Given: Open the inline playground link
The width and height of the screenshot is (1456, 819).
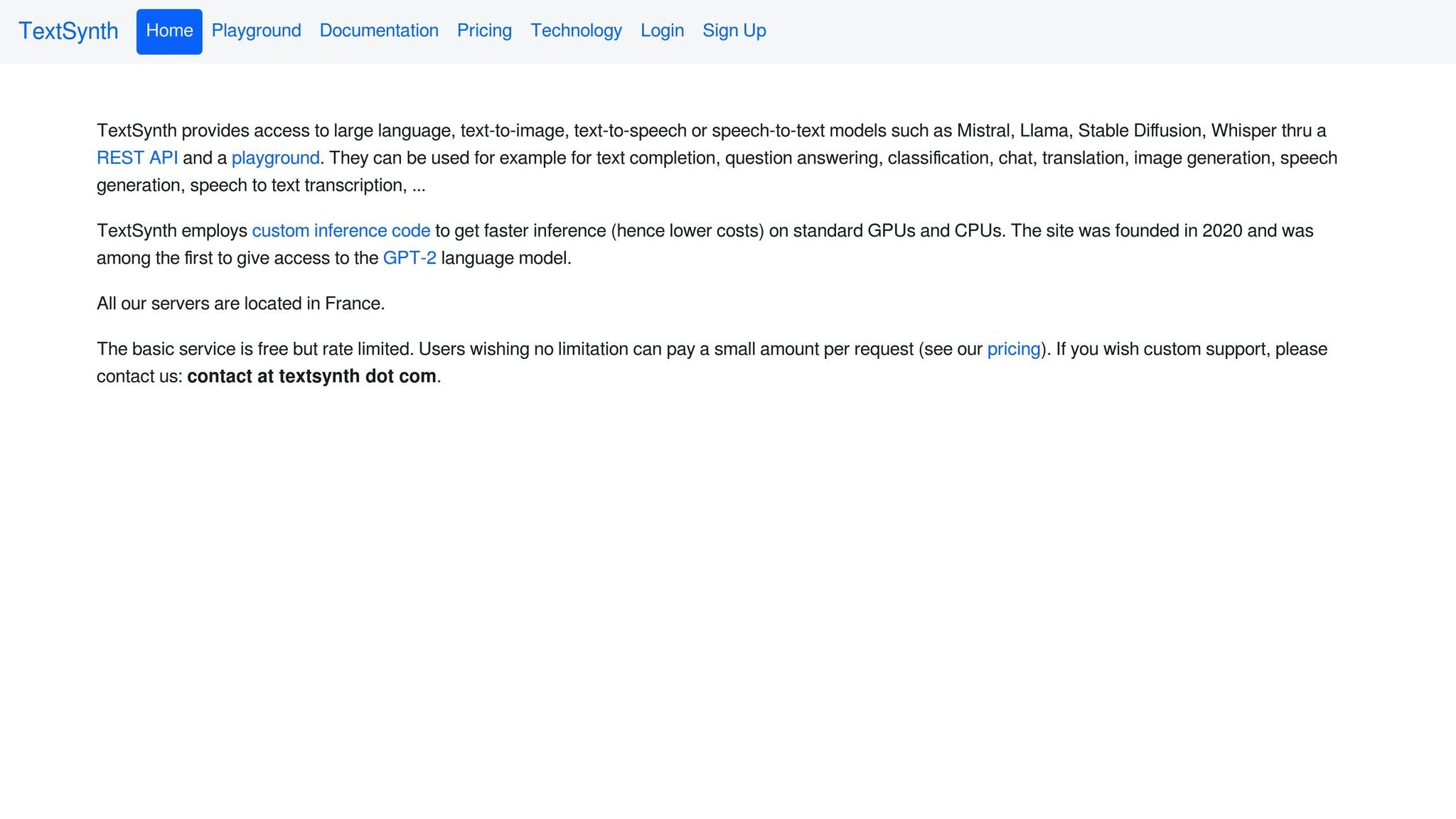Looking at the screenshot, I should pyautogui.click(x=275, y=158).
